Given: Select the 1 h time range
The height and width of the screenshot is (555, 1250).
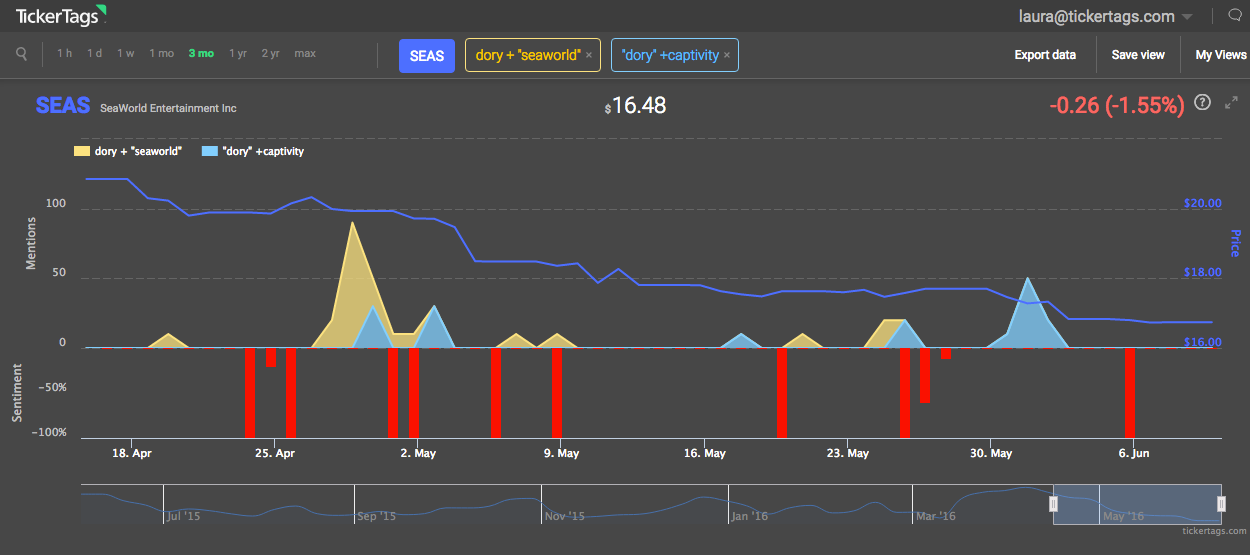Looking at the screenshot, I should tap(64, 54).
